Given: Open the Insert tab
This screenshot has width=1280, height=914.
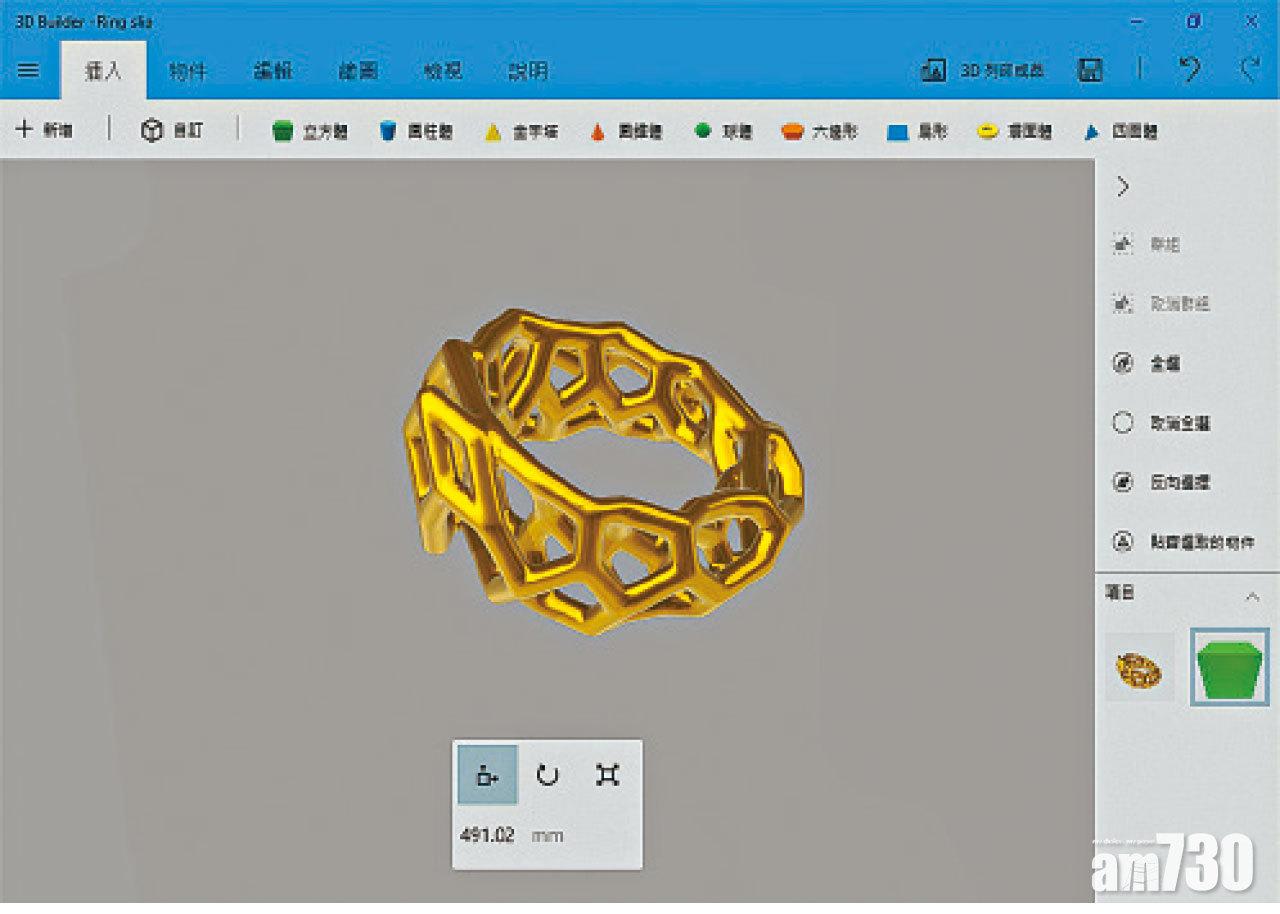Looking at the screenshot, I should [103, 71].
